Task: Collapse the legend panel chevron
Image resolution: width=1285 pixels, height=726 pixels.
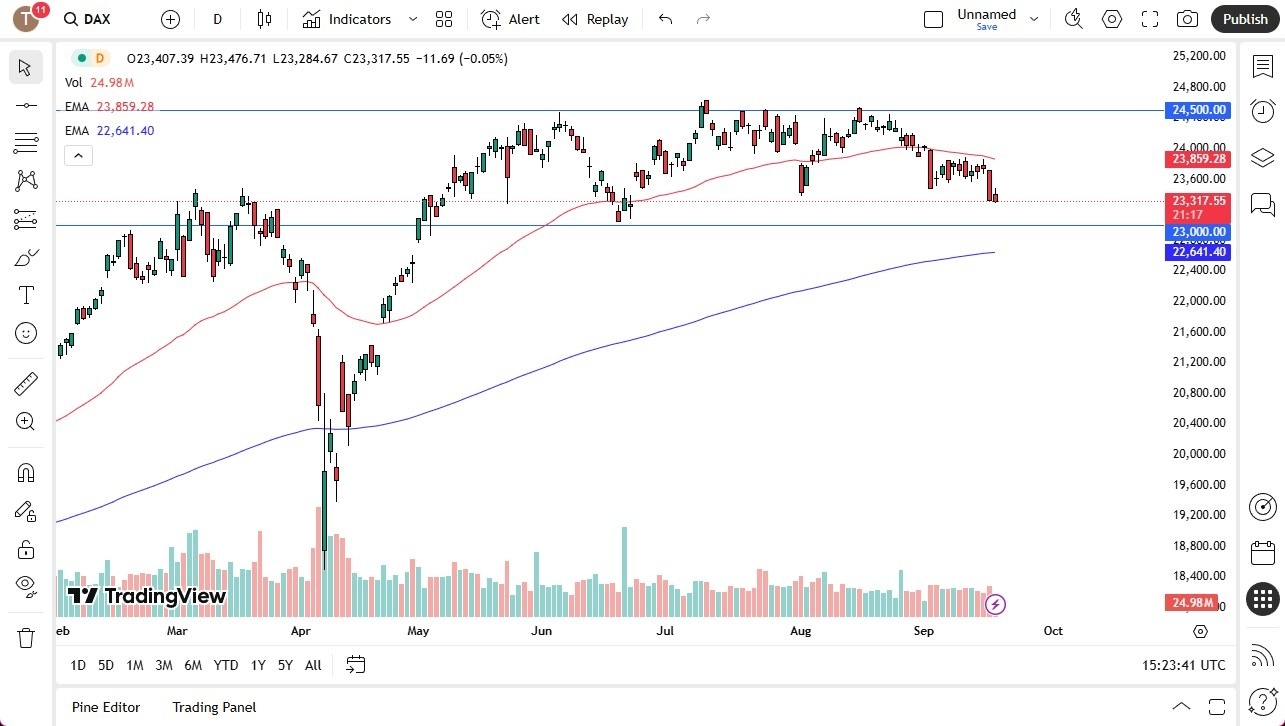Action: pos(78,155)
